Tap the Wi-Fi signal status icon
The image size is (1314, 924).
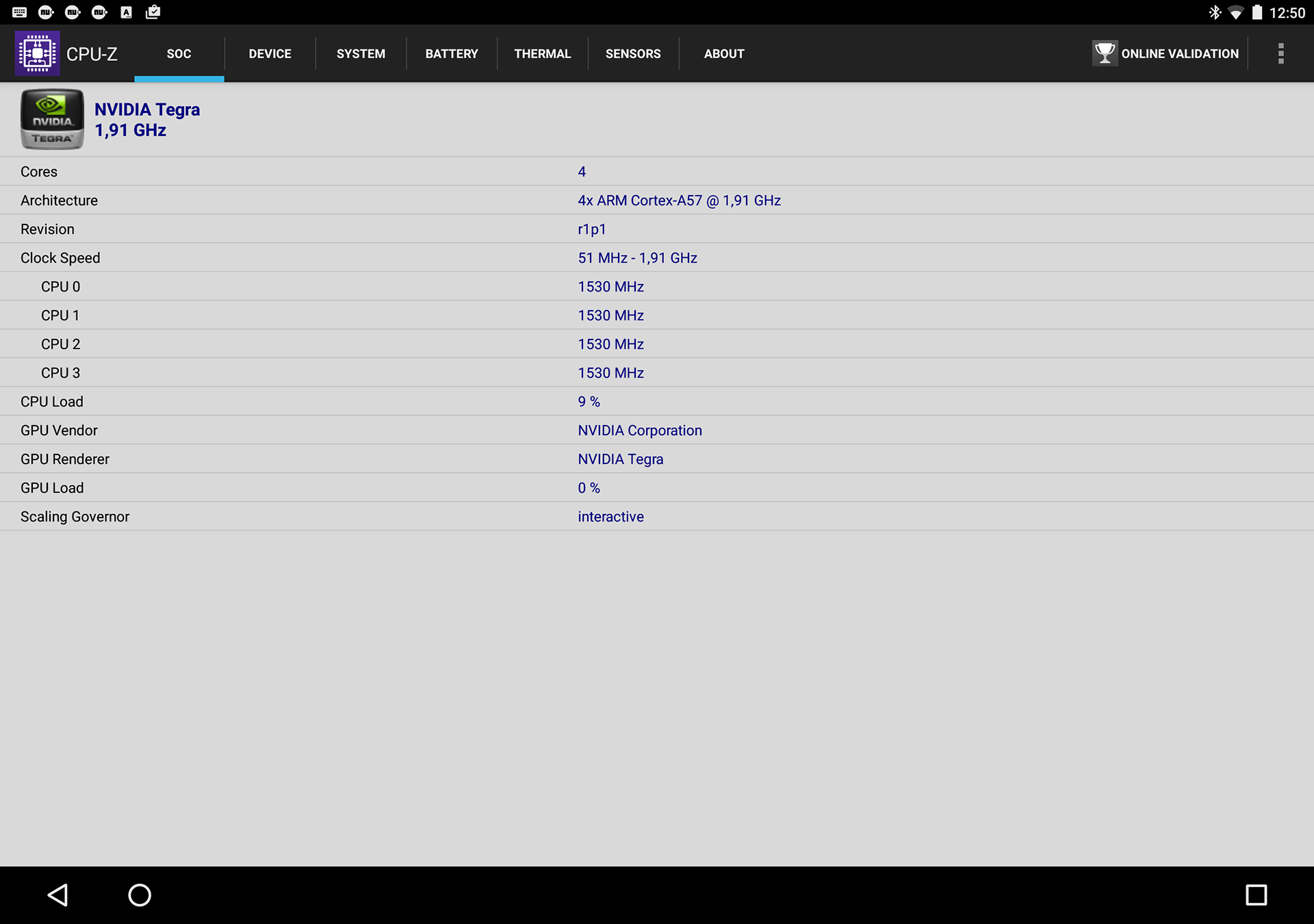[x=1236, y=12]
